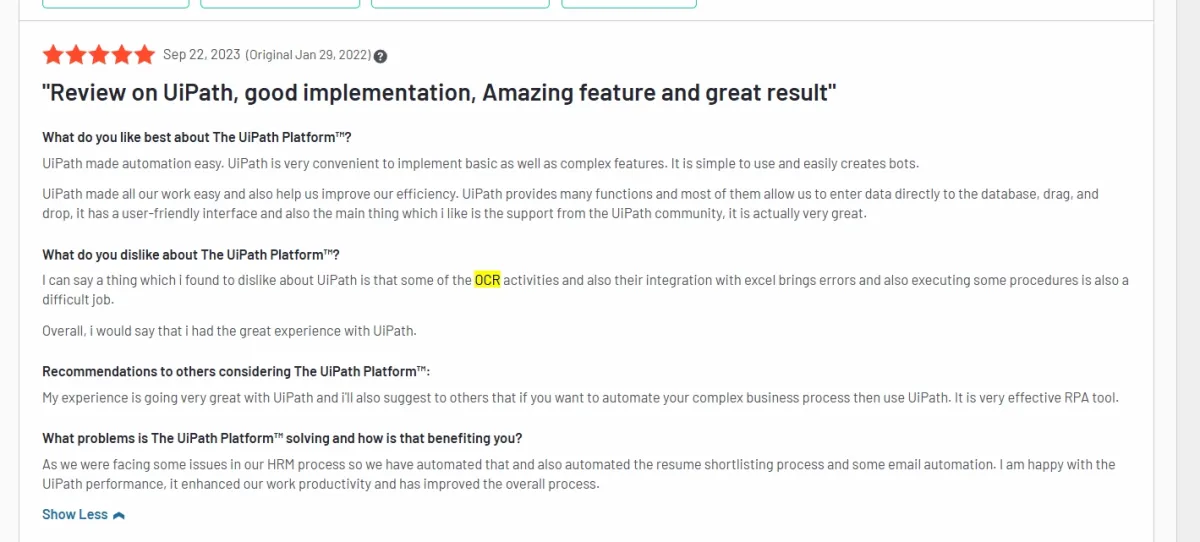Collapse the review using the upward chevron
The width and height of the screenshot is (1200, 542).
coord(119,515)
